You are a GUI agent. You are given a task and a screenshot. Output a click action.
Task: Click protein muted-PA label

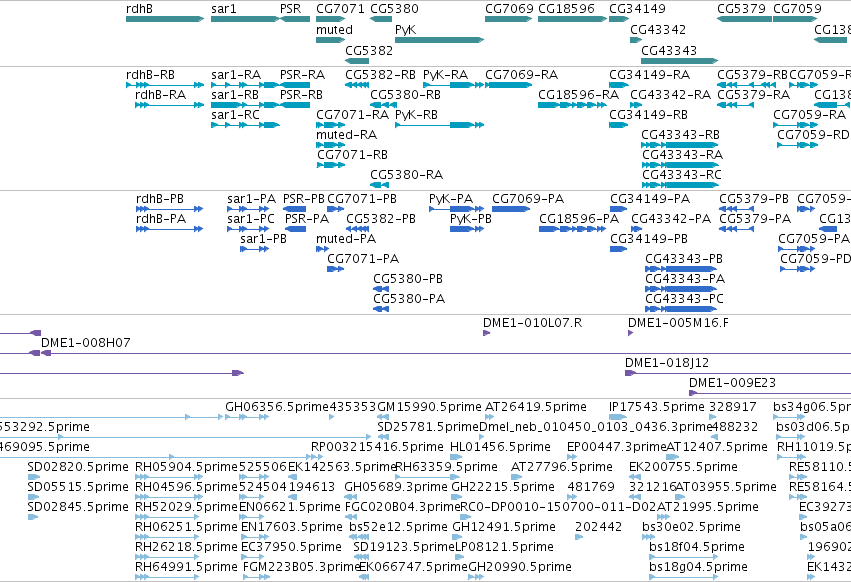click(x=346, y=239)
